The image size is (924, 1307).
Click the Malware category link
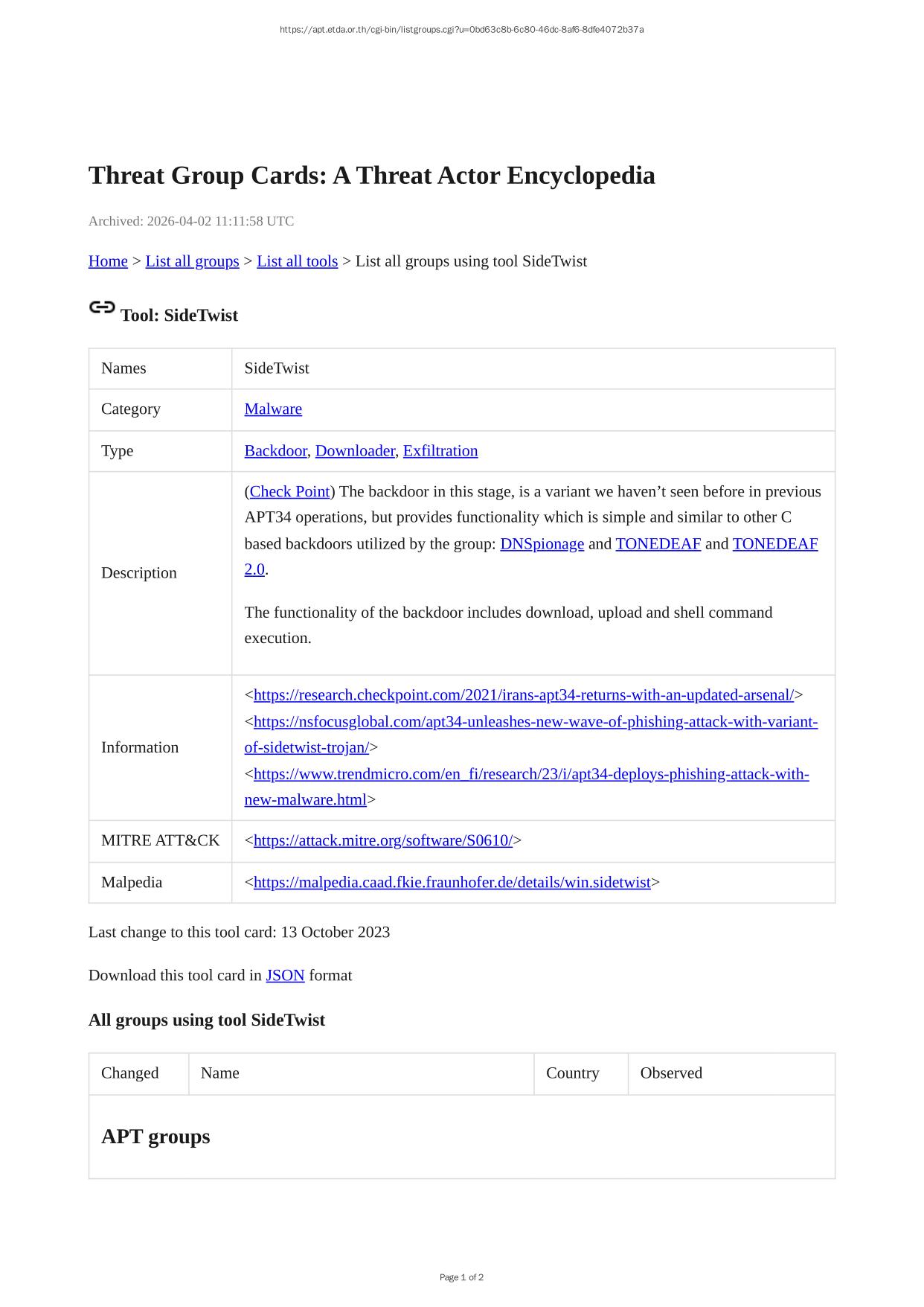click(x=273, y=409)
